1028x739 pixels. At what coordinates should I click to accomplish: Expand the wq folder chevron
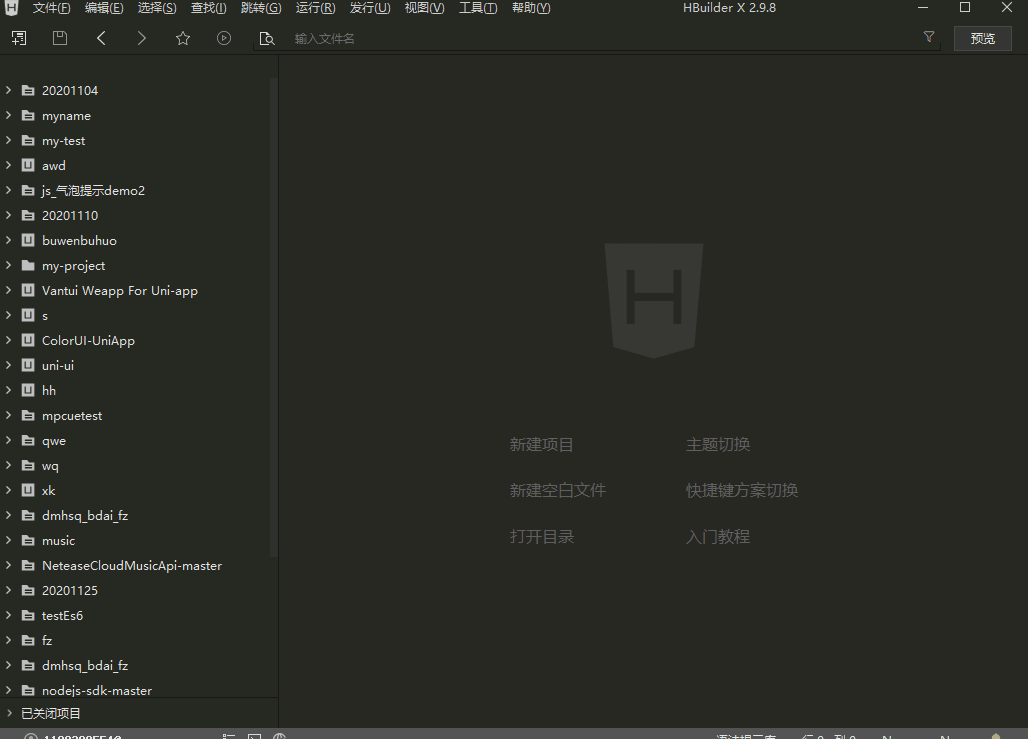pos(9,465)
